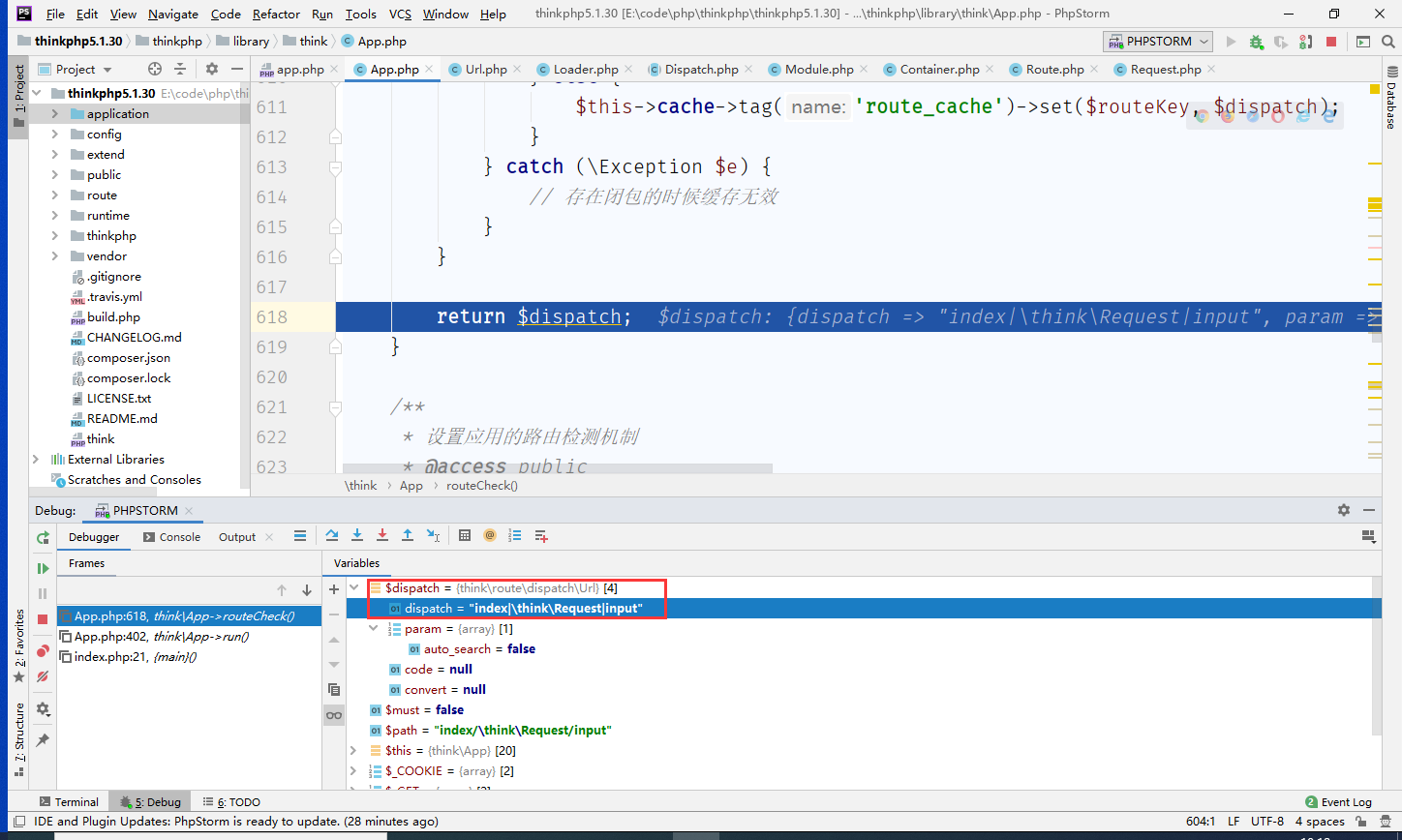Open Search Everywhere magnifier icon

tap(1388, 42)
